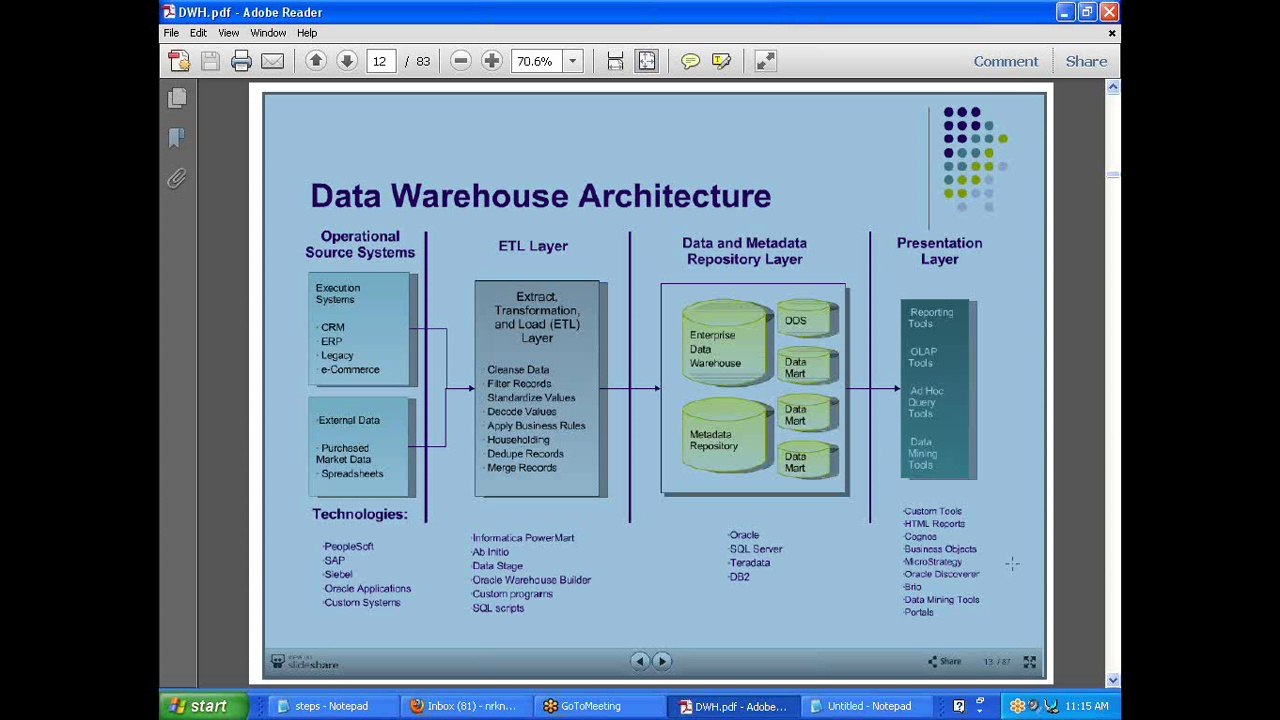This screenshot has height=720, width=1280.
Task: Click the ETL Layer column heading
Action: 533,245
